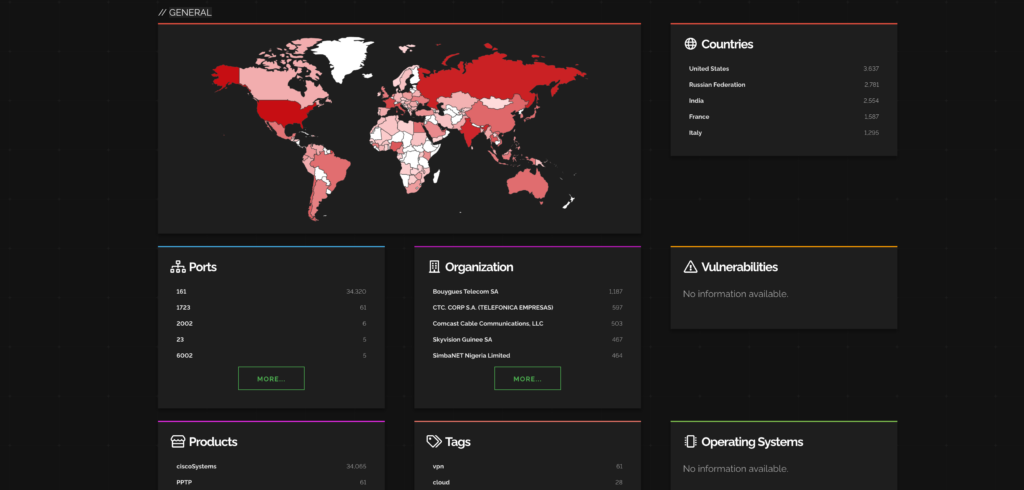Select PPTP in Products list
Screen dimensions: 1024x490
(x=184, y=482)
